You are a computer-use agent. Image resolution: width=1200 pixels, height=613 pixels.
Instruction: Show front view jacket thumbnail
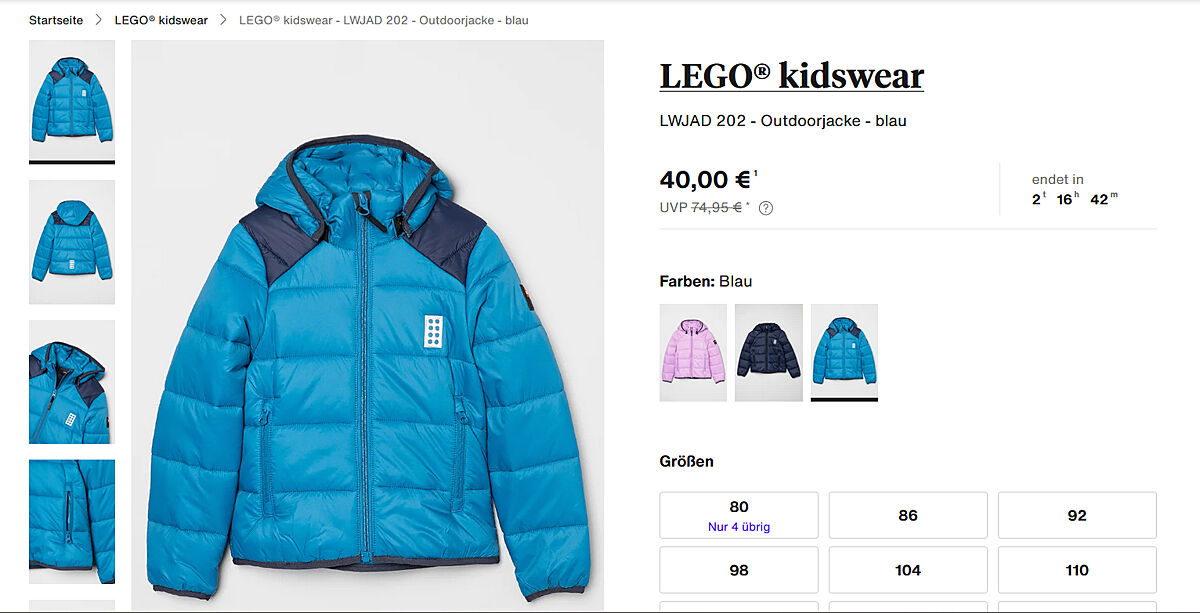coord(72,100)
